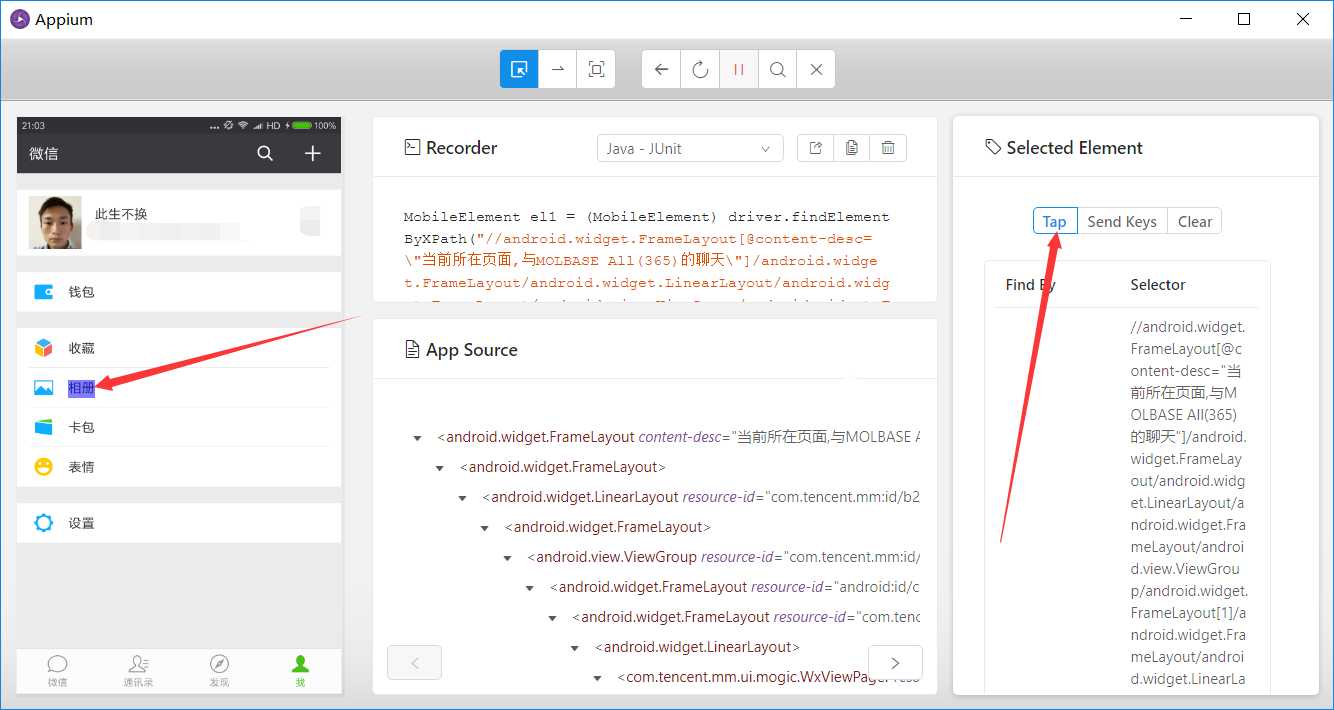Viewport: 1334px width, 710px height.
Task: Open the 收藏 favorites entry
Action: point(179,348)
